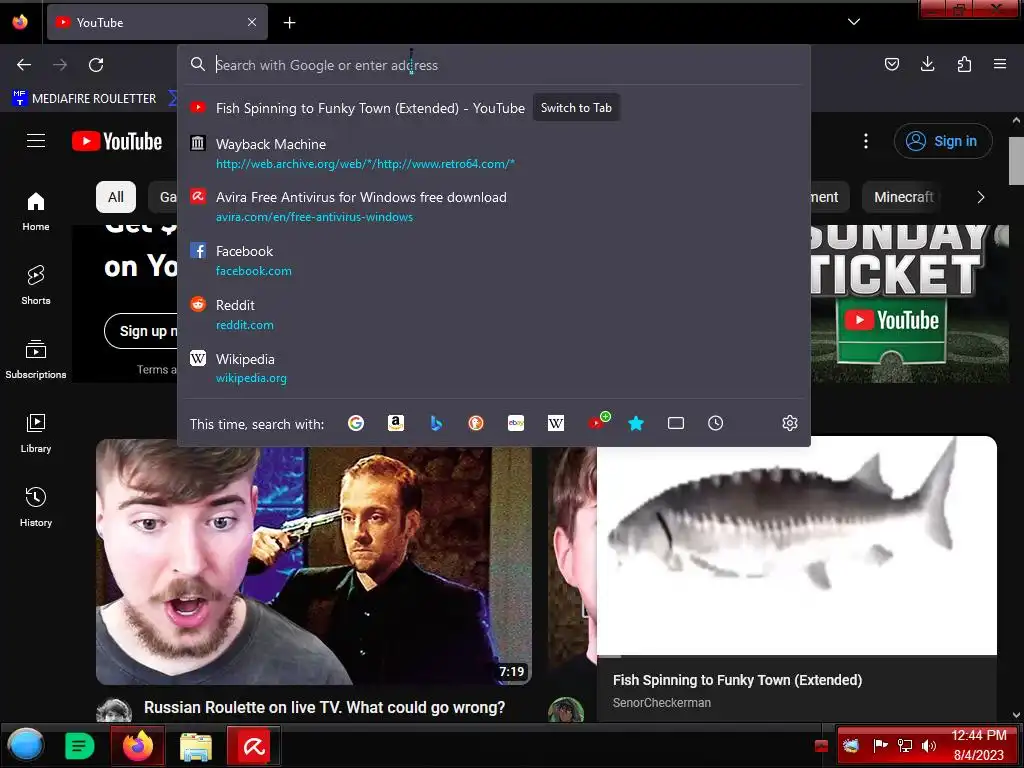The image size is (1024, 768).
Task: Add YouTube search engine icon
Action: point(598,422)
